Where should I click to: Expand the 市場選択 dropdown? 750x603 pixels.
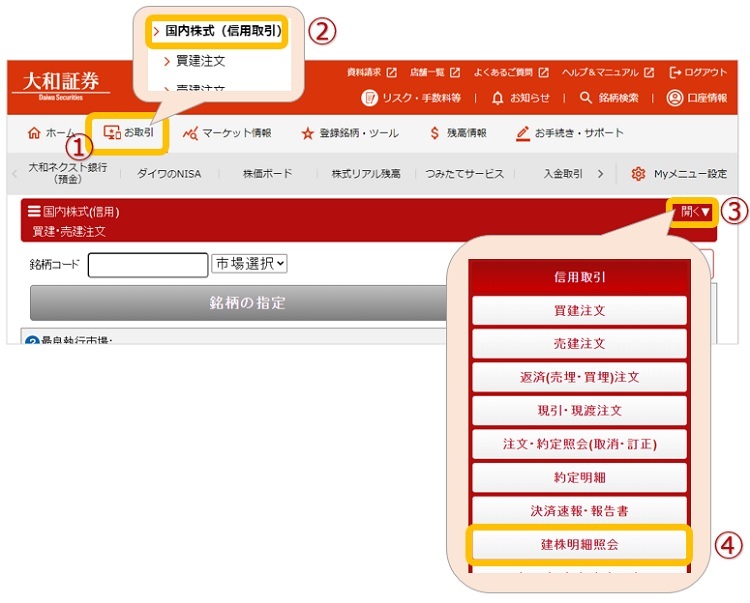click(x=250, y=264)
